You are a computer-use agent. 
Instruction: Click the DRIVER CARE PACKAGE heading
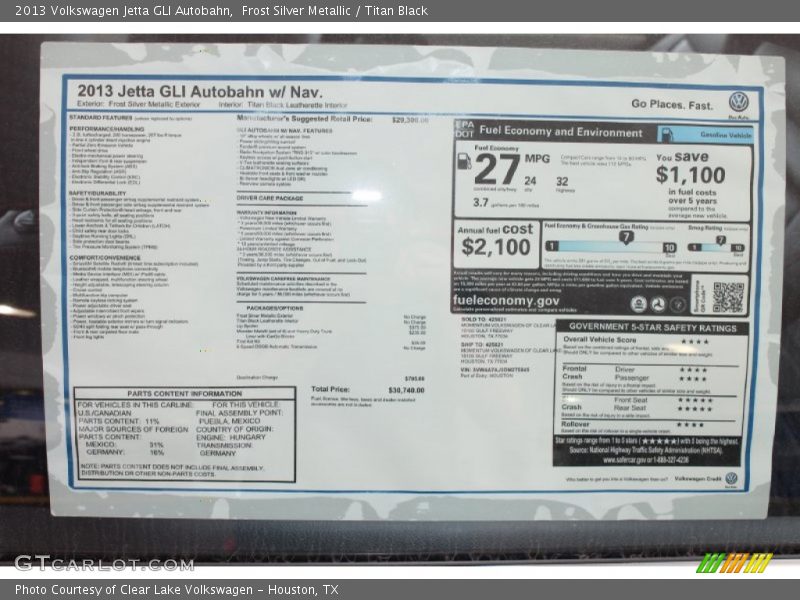click(x=270, y=198)
